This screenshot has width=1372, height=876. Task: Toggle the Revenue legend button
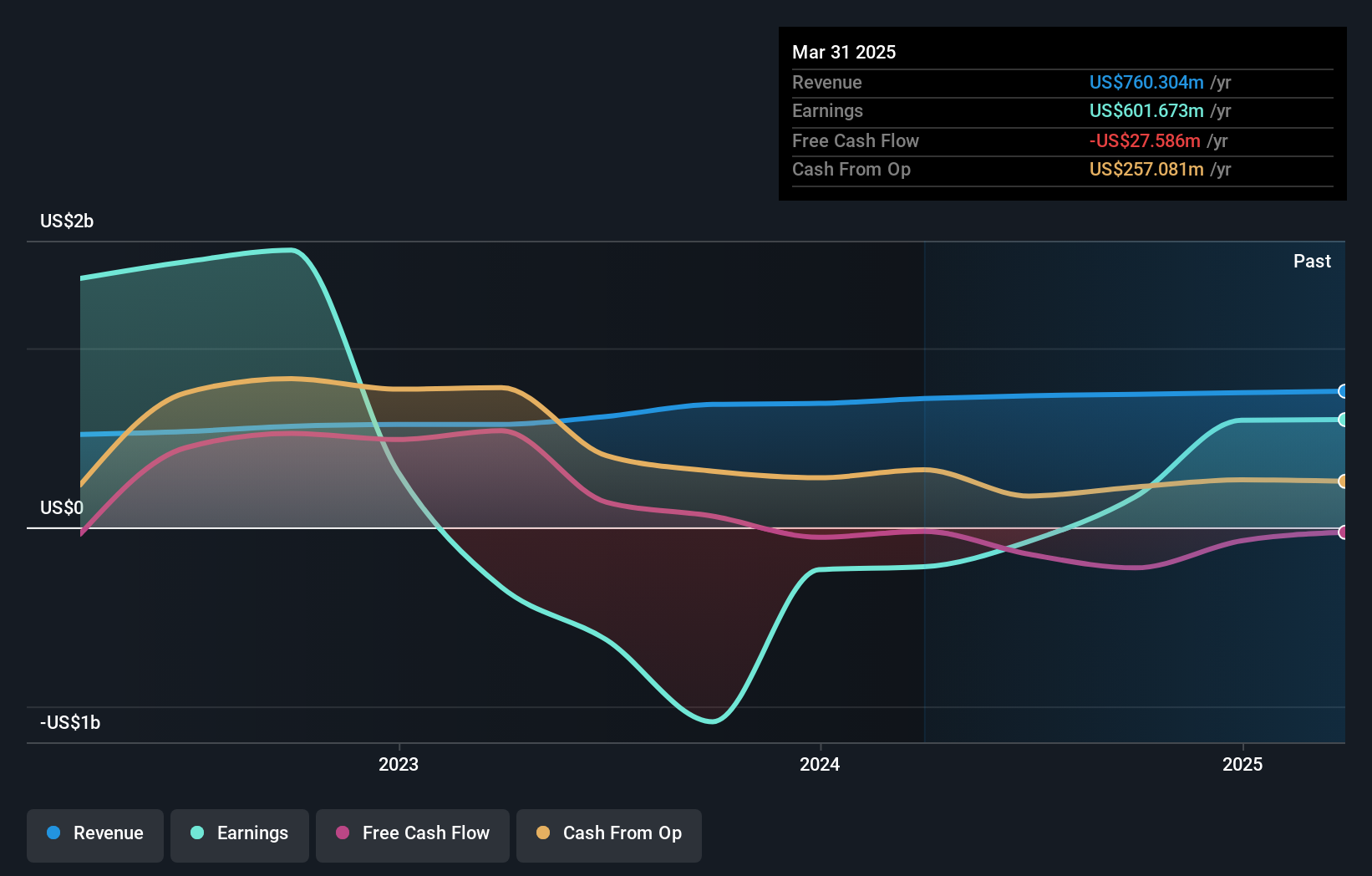click(95, 835)
